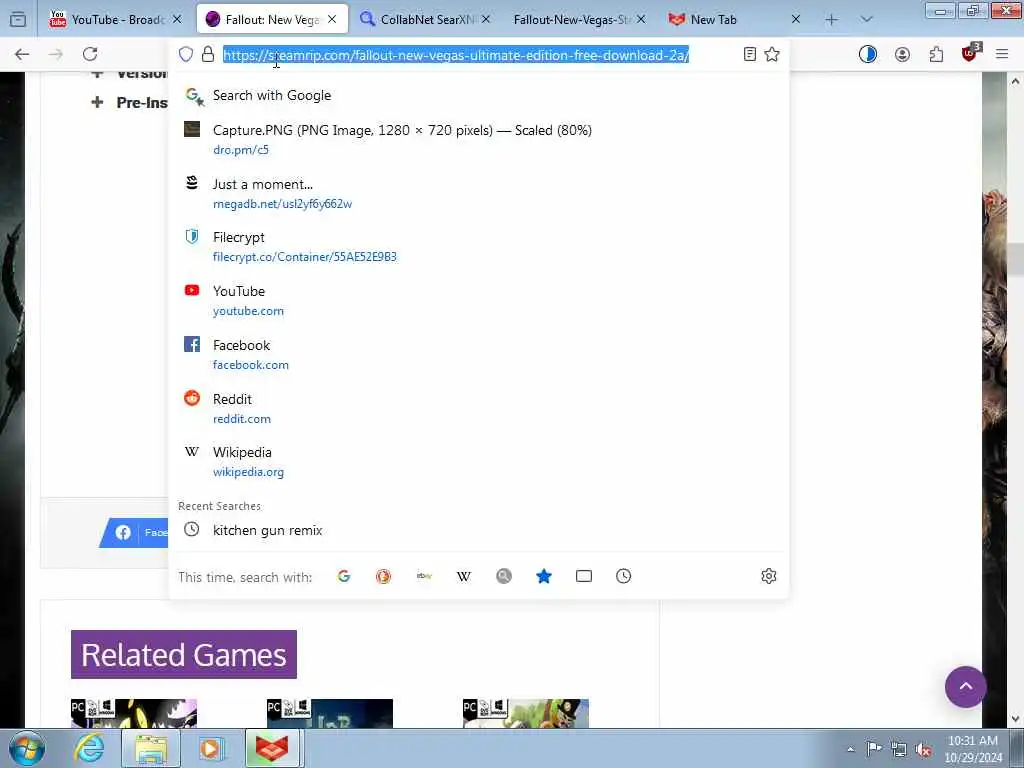Open the Extensions puzzle icon
Image resolution: width=1024 pixels, height=768 pixels.
(x=936, y=54)
